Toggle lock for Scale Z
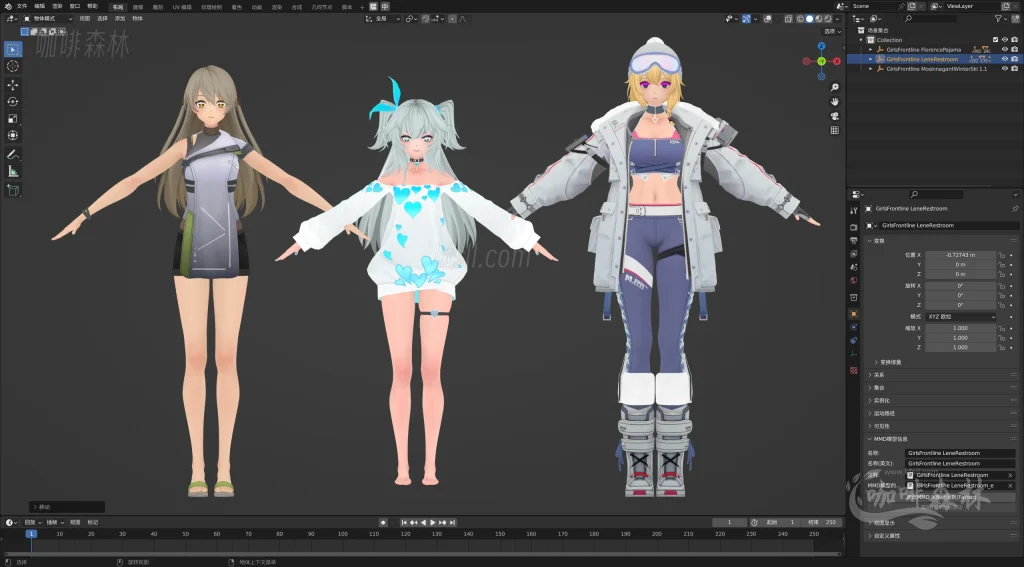The width and height of the screenshot is (1024, 567). coord(1001,347)
